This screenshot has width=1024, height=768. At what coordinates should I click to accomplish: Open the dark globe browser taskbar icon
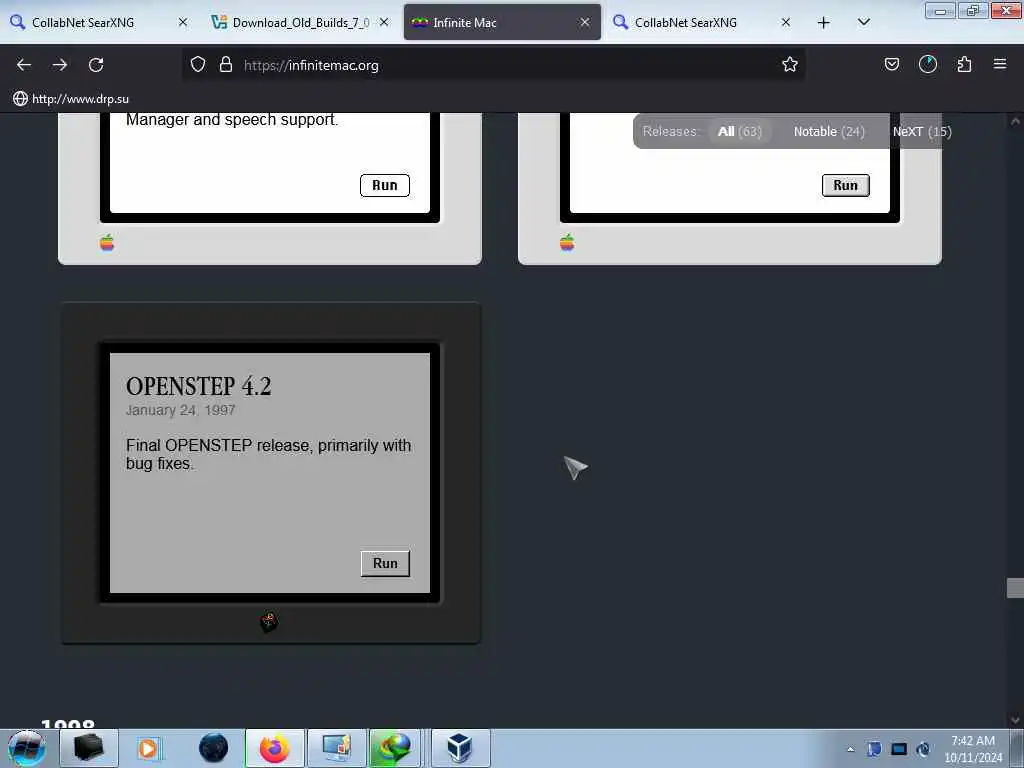point(213,748)
